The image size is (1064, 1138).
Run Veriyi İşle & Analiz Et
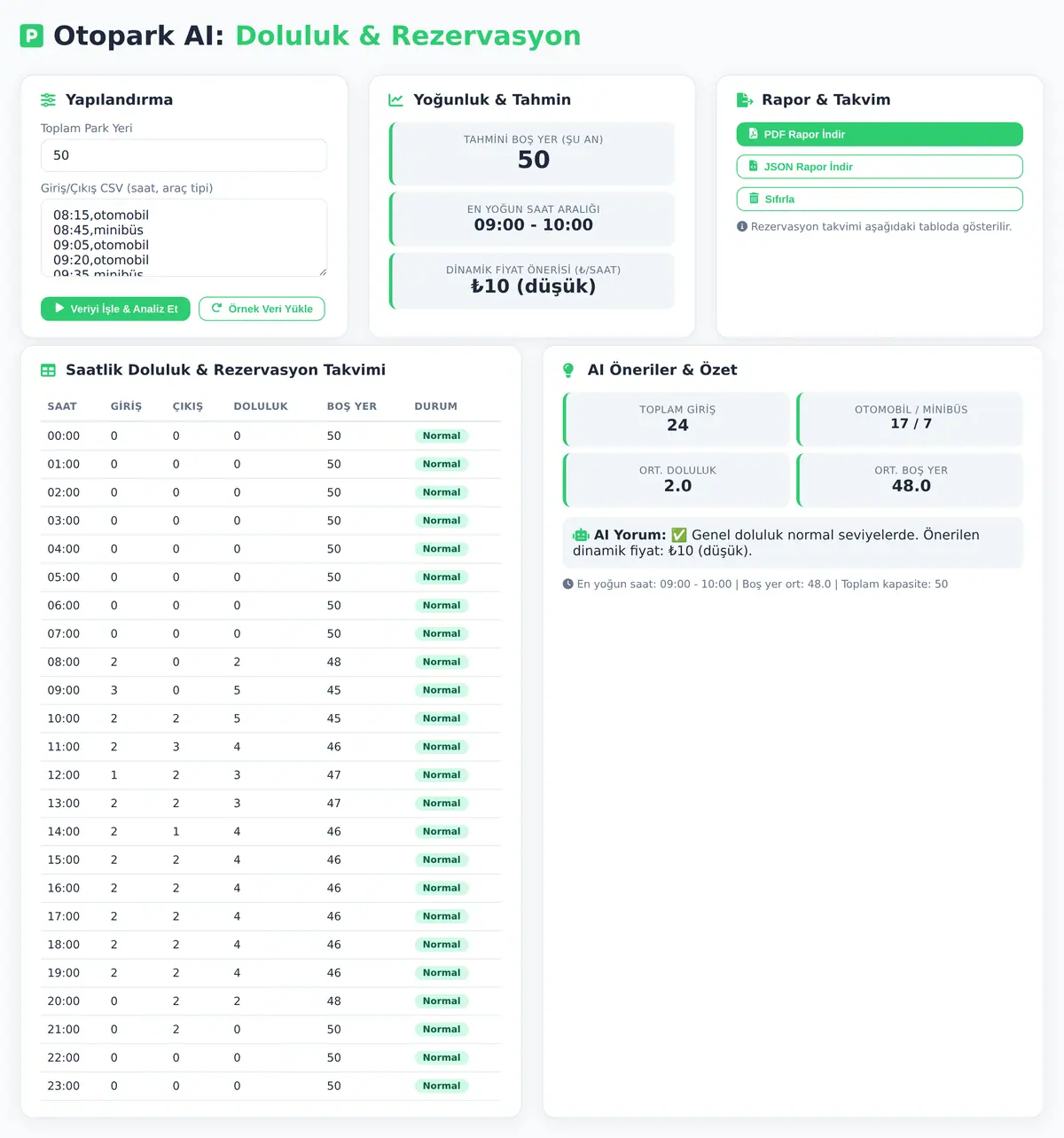click(x=115, y=309)
